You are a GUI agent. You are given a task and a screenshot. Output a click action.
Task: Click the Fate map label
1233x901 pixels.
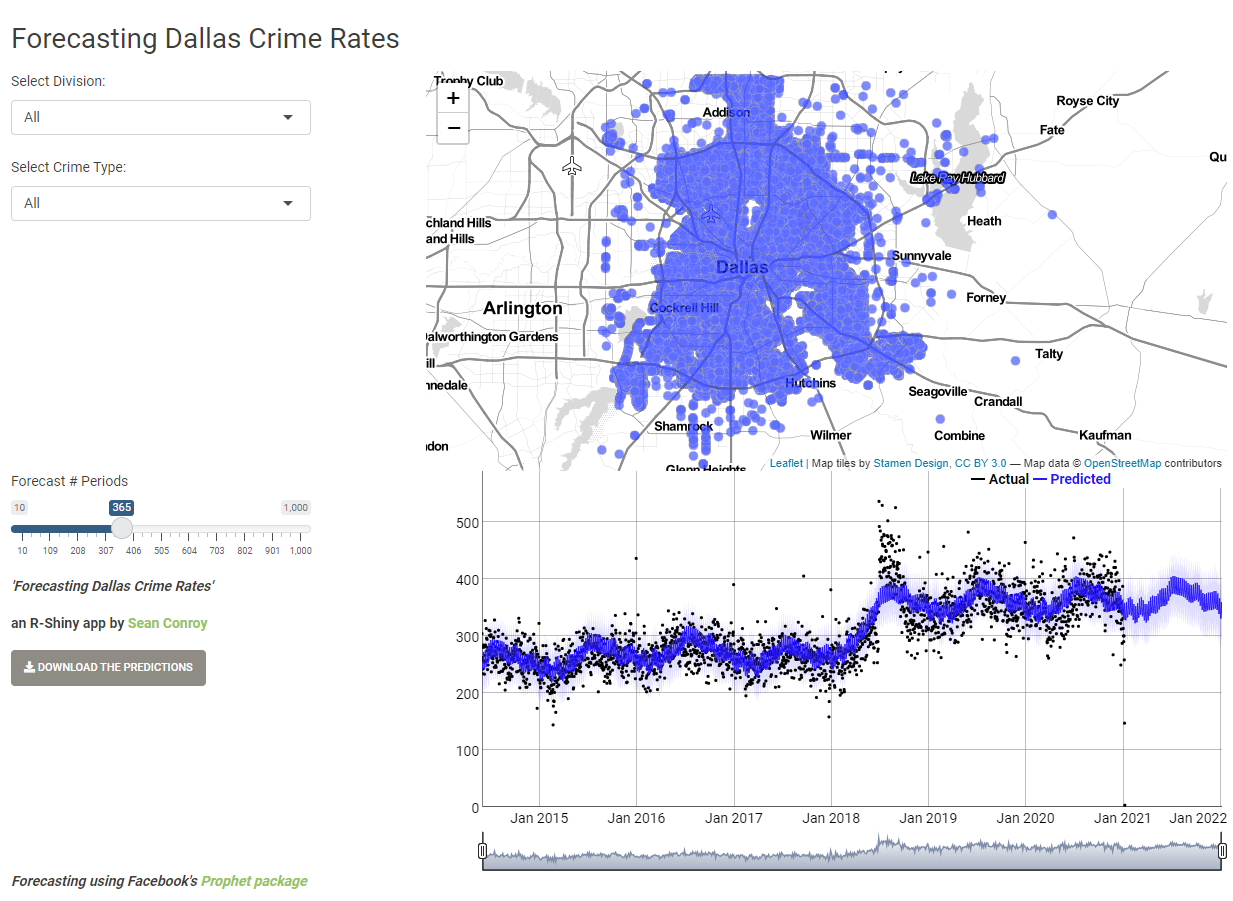click(1052, 130)
